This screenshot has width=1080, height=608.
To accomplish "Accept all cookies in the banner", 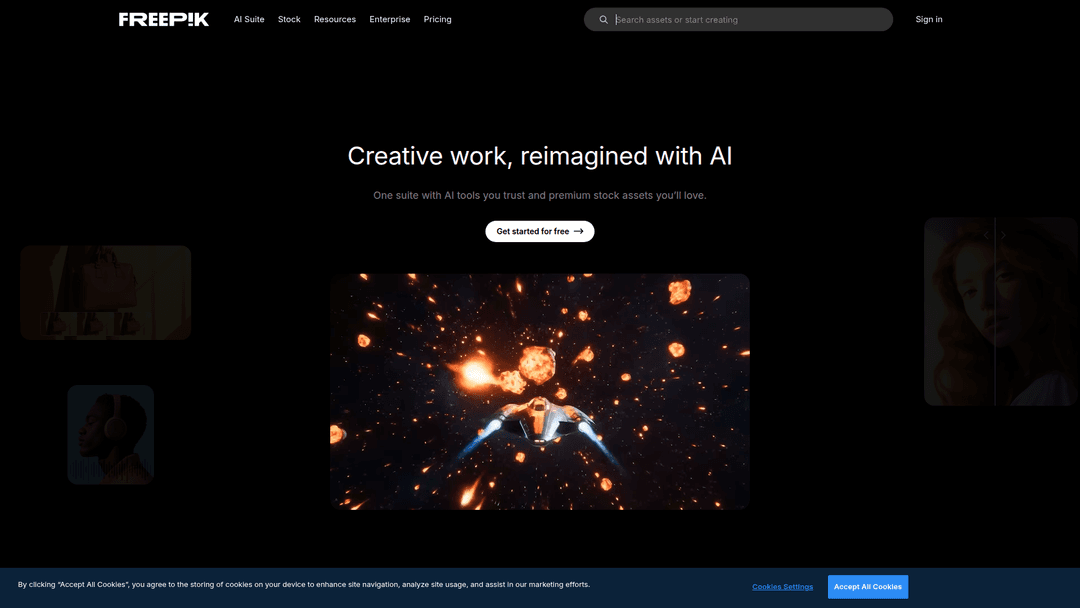I will tap(867, 587).
